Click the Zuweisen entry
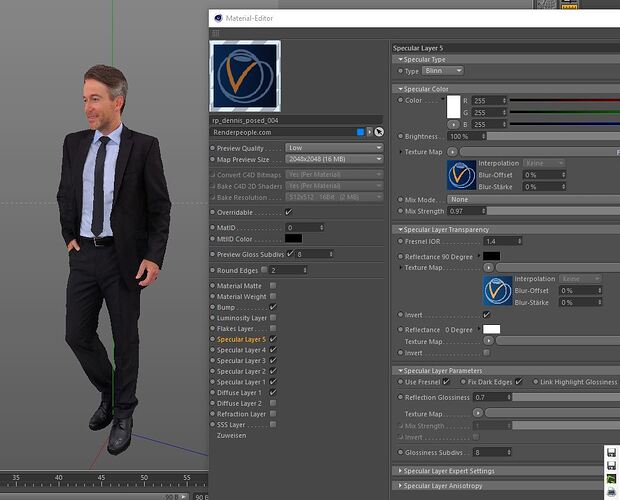 tap(231, 435)
